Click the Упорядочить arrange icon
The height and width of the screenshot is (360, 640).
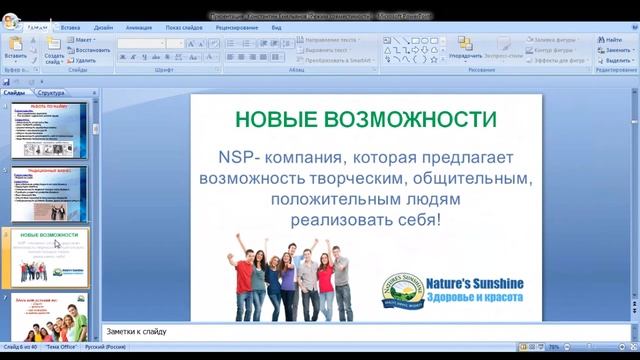[465, 43]
